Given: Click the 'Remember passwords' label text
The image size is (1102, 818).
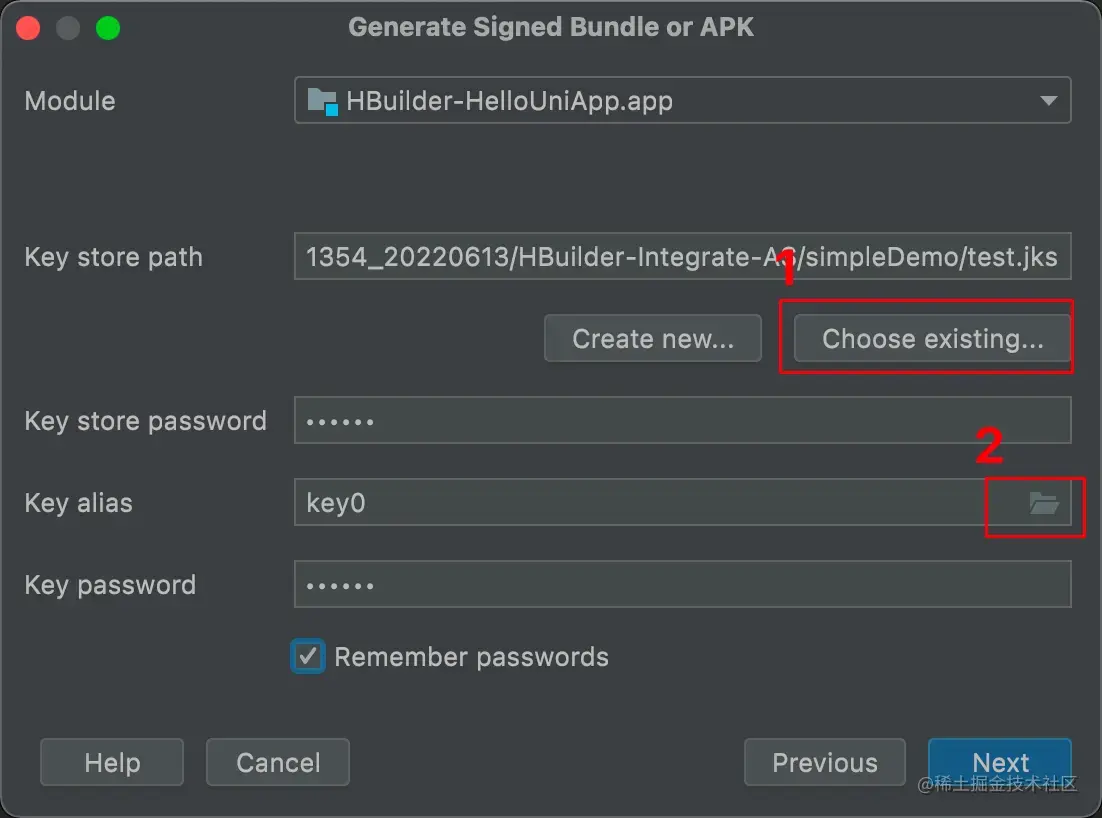Looking at the screenshot, I should (472, 657).
